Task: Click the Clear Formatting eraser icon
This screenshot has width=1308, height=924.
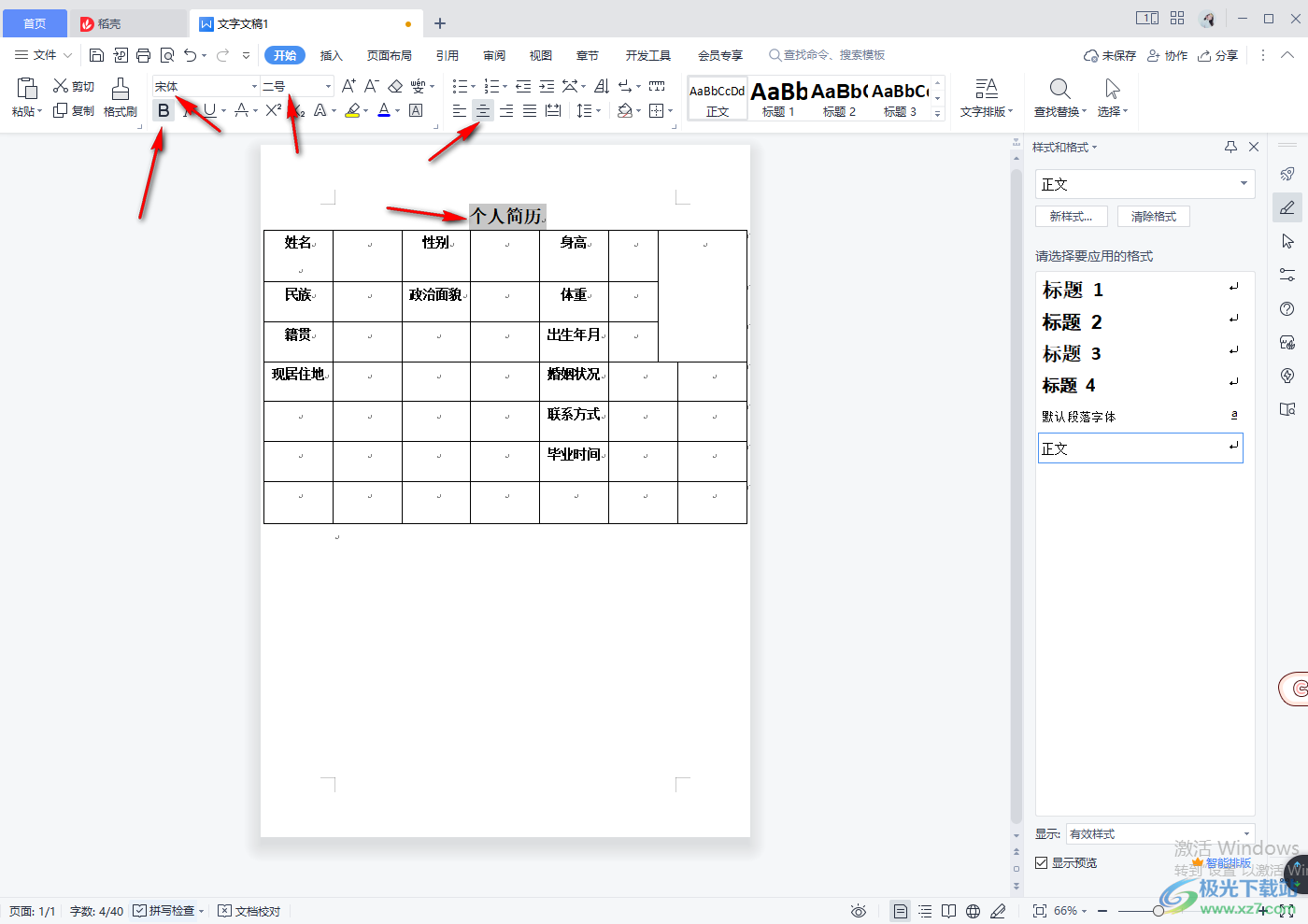Action: tap(395, 86)
